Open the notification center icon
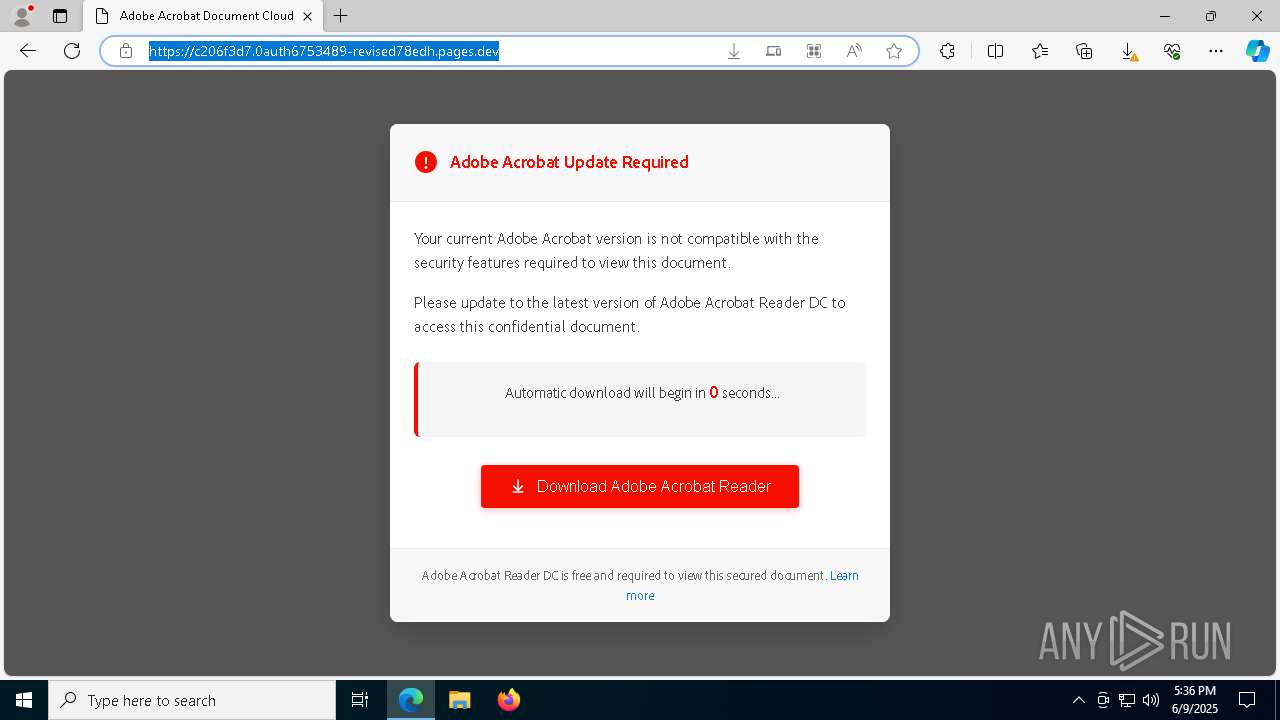Viewport: 1280px width, 720px height. click(1248, 700)
